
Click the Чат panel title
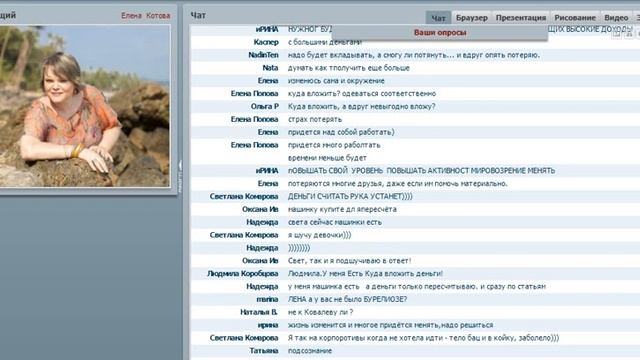pos(198,15)
